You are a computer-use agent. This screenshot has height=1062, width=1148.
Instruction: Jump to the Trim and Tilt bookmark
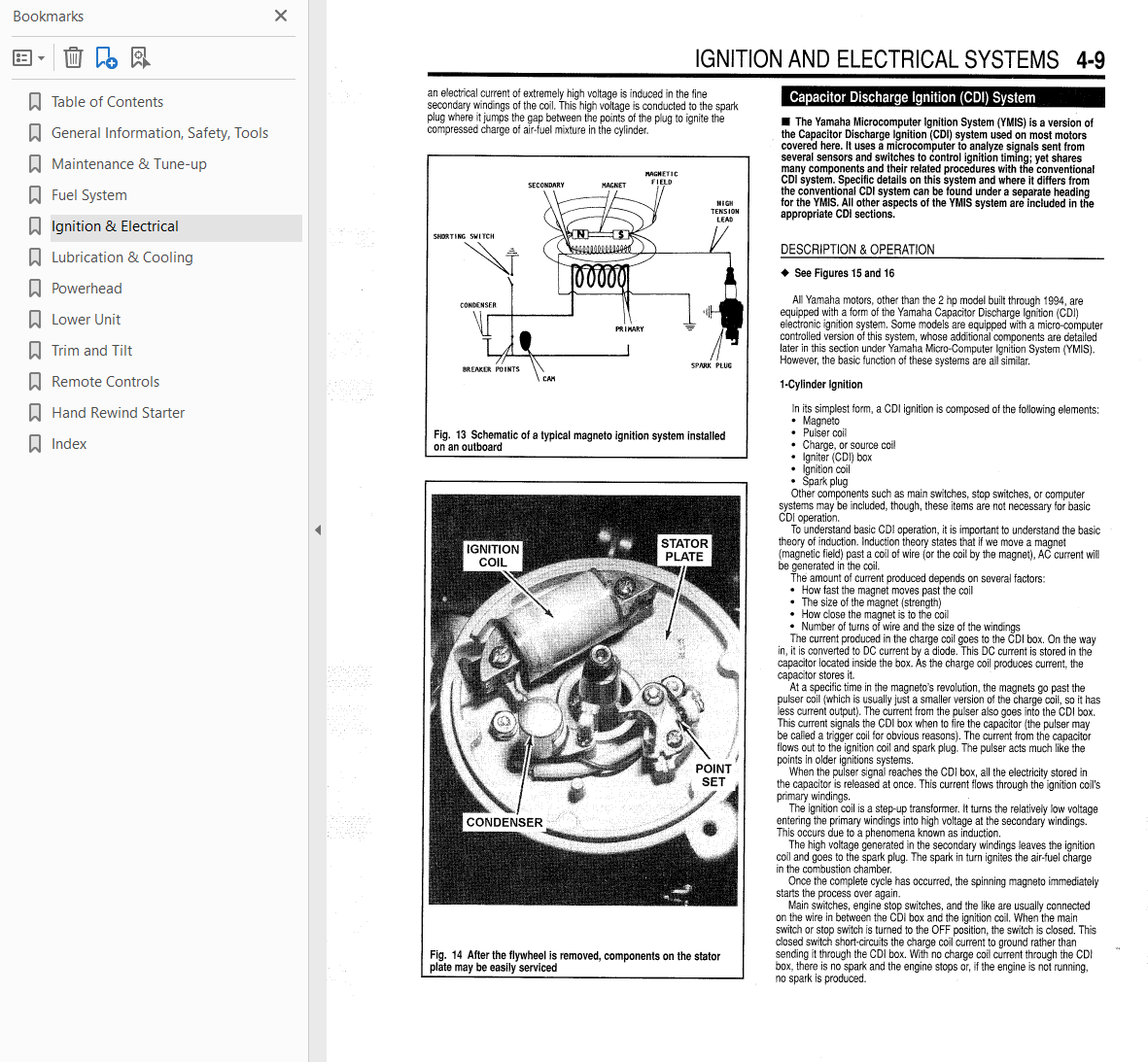click(x=91, y=351)
